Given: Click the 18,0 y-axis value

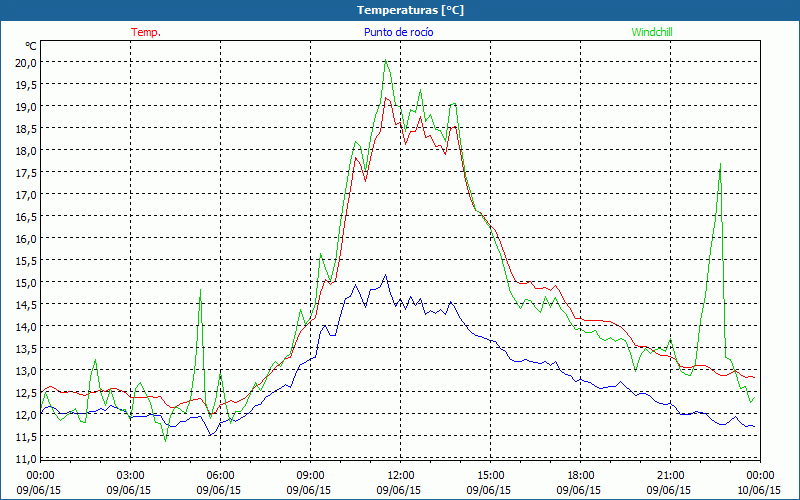Looking at the screenshot, I should (26, 151).
